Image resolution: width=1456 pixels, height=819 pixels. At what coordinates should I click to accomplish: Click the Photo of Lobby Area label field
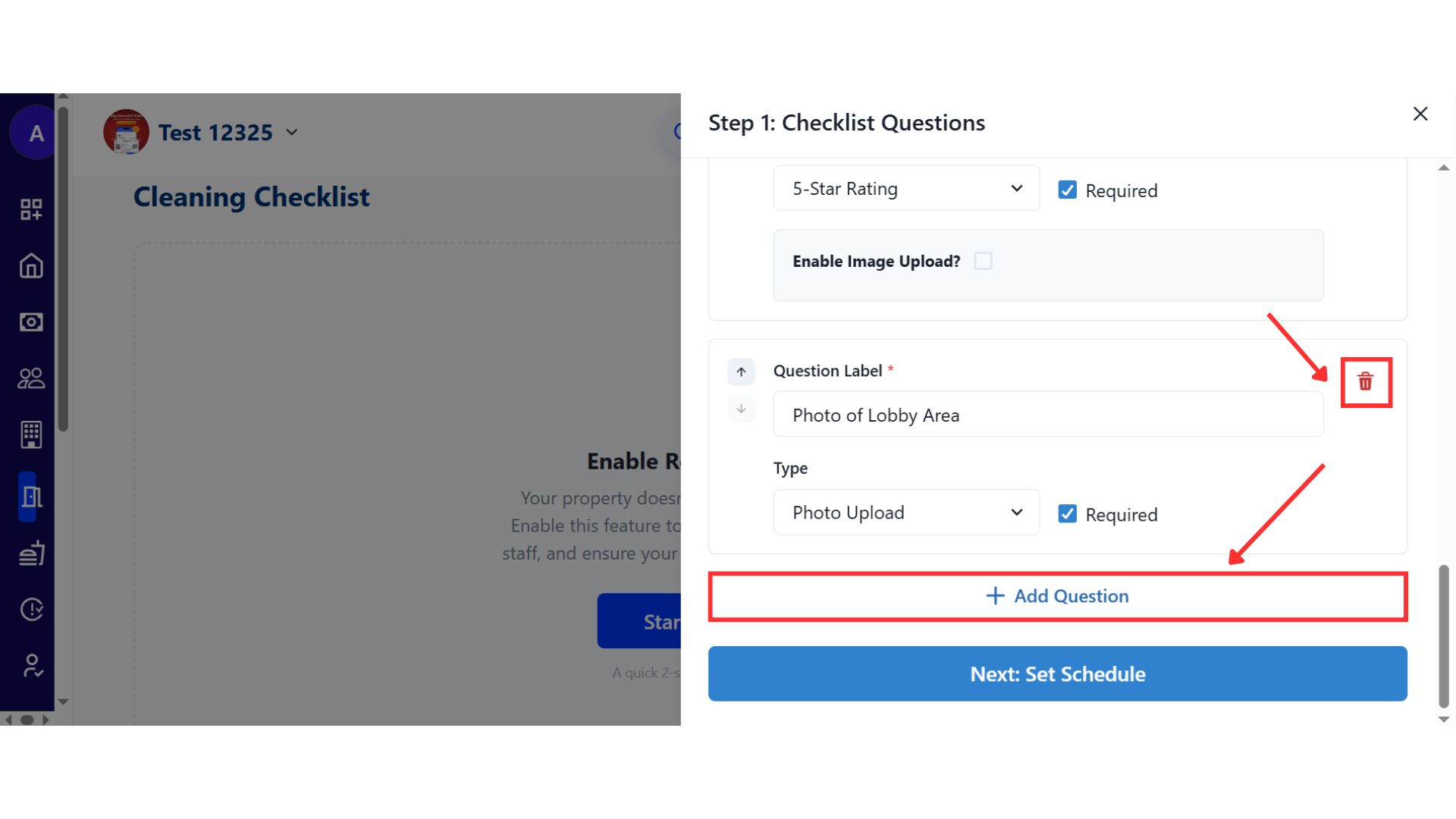(x=1048, y=415)
